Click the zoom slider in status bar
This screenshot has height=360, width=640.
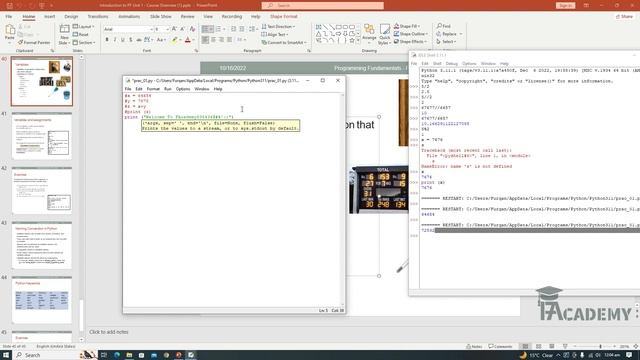tap(594, 346)
